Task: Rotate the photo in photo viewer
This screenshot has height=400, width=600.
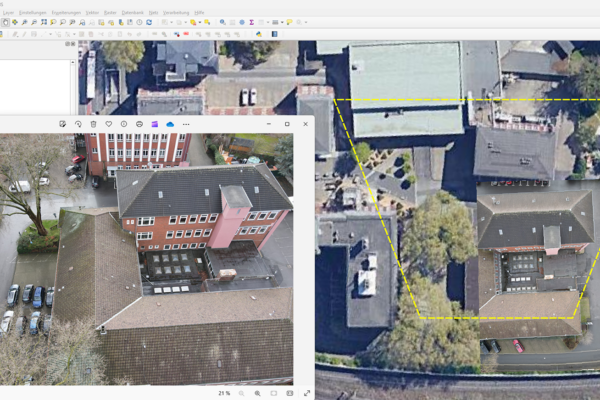Action: click(78, 124)
